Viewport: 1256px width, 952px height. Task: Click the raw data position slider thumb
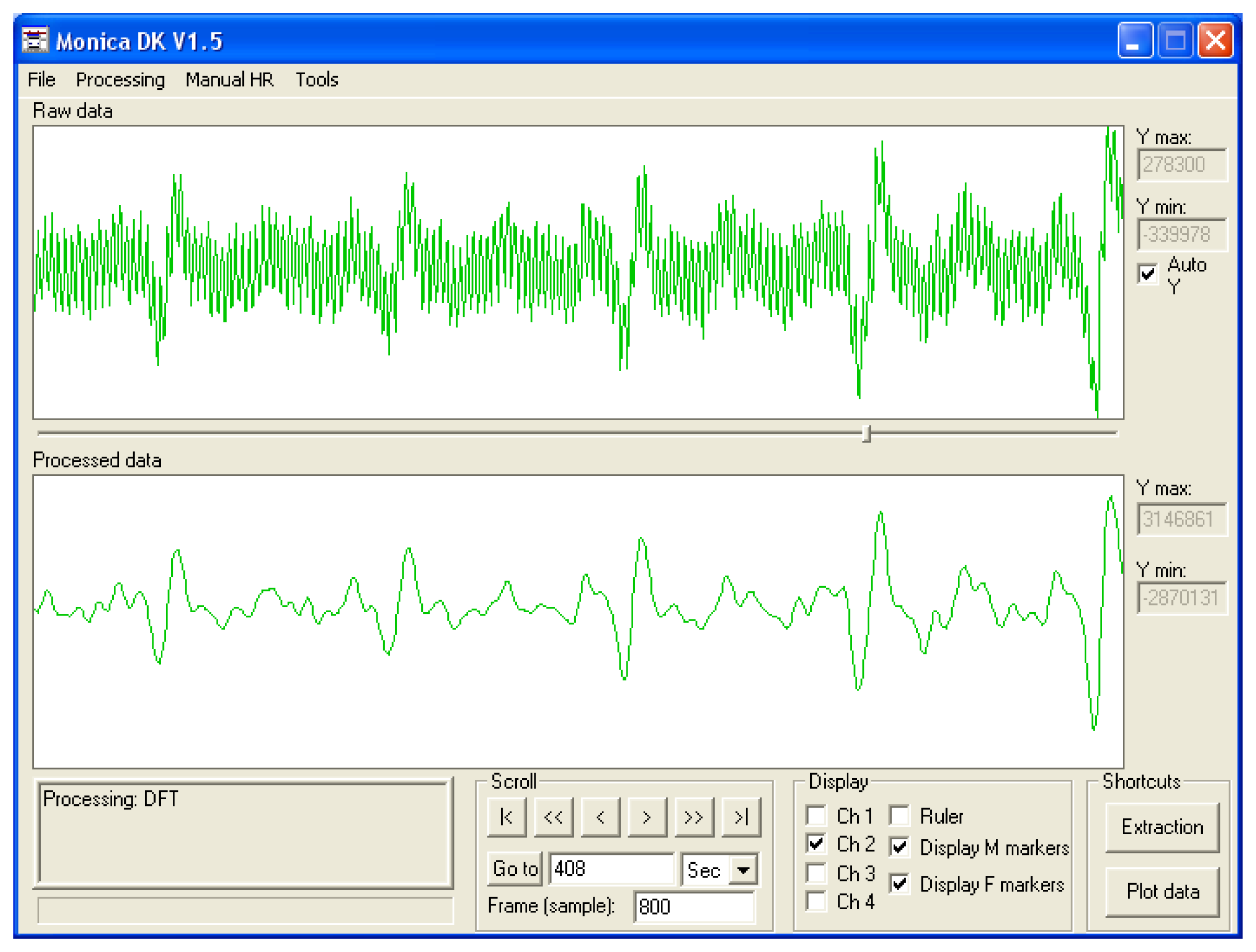pos(866,434)
